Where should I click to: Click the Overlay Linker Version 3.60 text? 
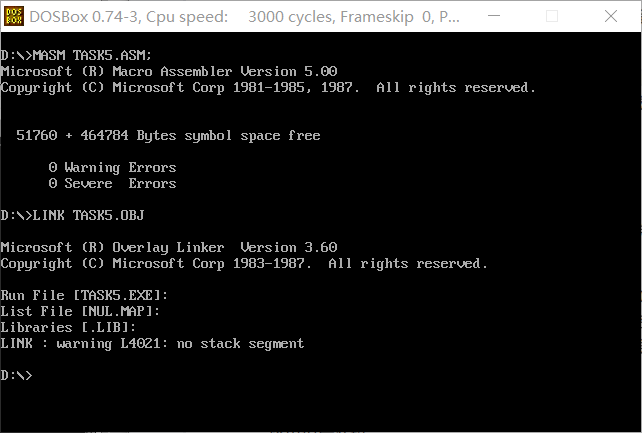[x=225, y=247]
